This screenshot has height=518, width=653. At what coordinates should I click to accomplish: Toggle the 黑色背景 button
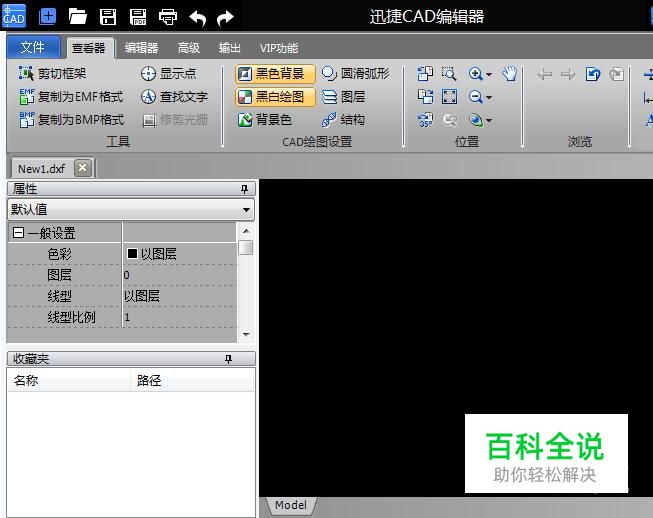click(x=275, y=74)
